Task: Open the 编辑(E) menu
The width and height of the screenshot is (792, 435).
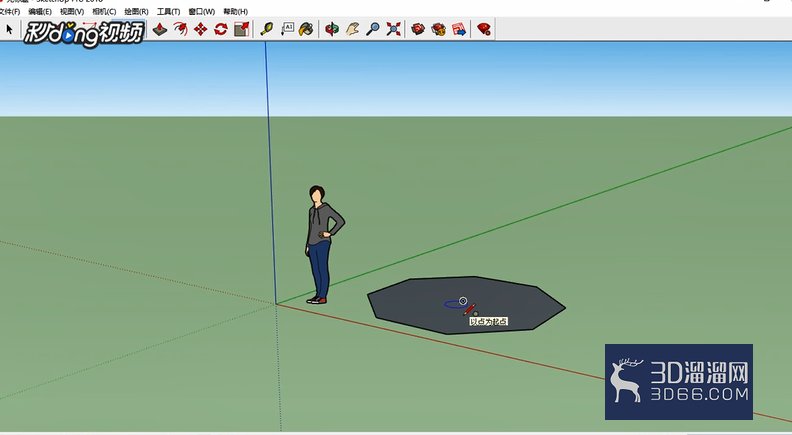Action: tap(40, 11)
